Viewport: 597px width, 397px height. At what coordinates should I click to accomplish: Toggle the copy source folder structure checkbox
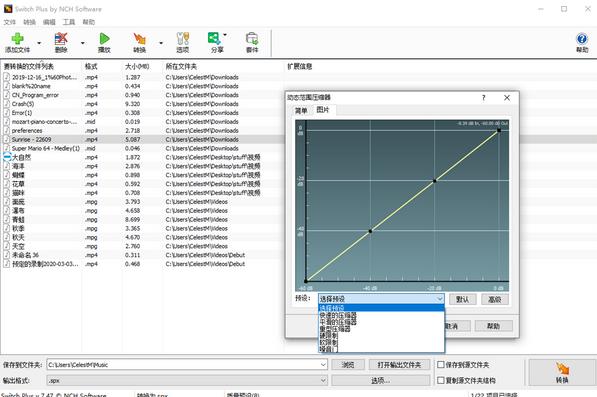pyautogui.click(x=441, y=380)
